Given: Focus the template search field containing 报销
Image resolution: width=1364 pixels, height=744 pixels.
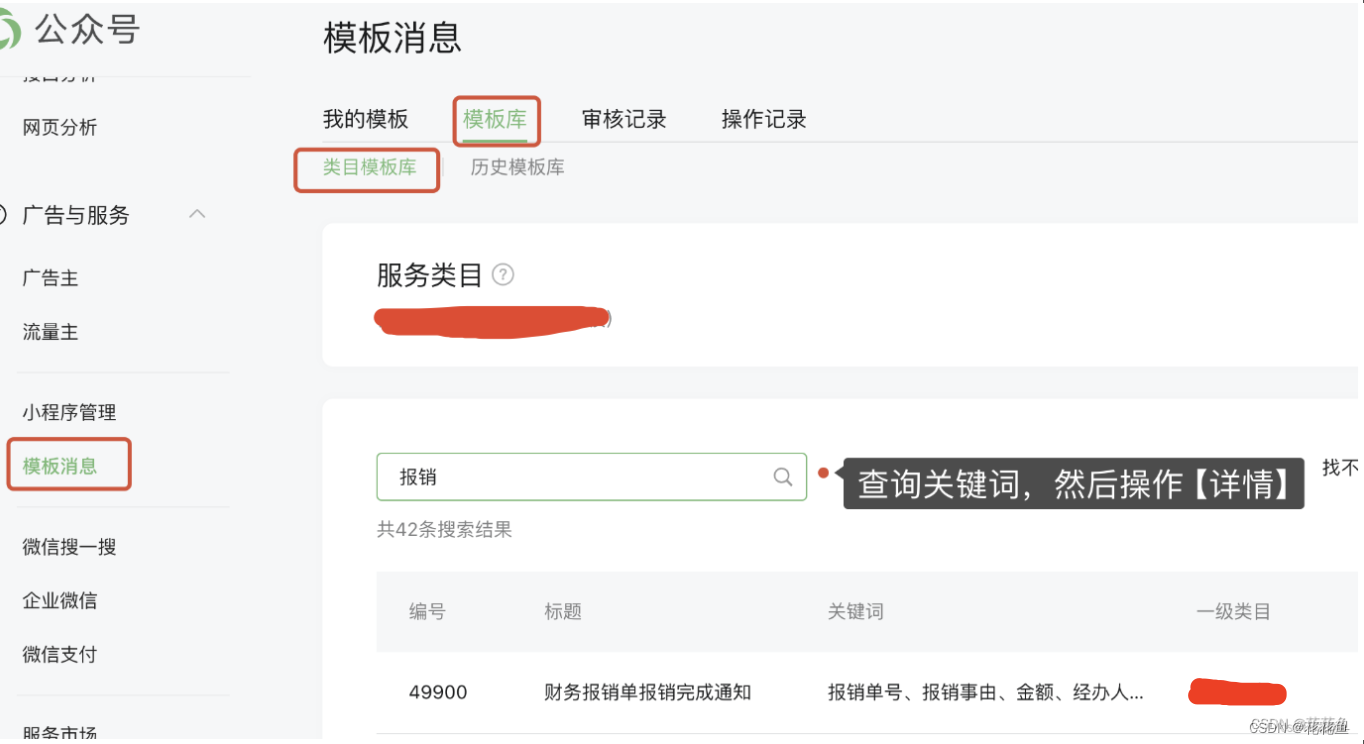Looking at the screenshot, I should (x=591, y=477).
